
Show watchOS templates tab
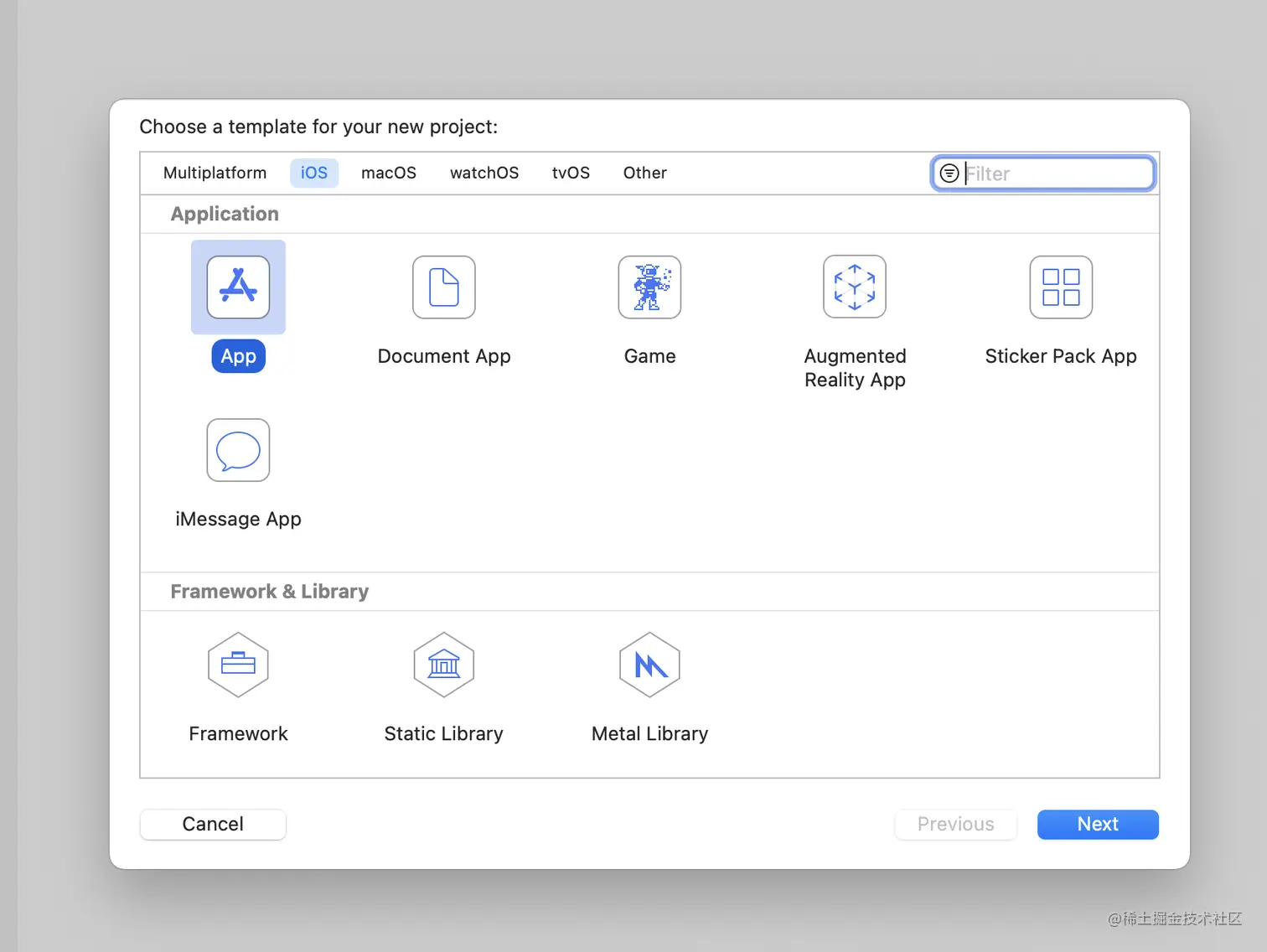click(484, 173)
